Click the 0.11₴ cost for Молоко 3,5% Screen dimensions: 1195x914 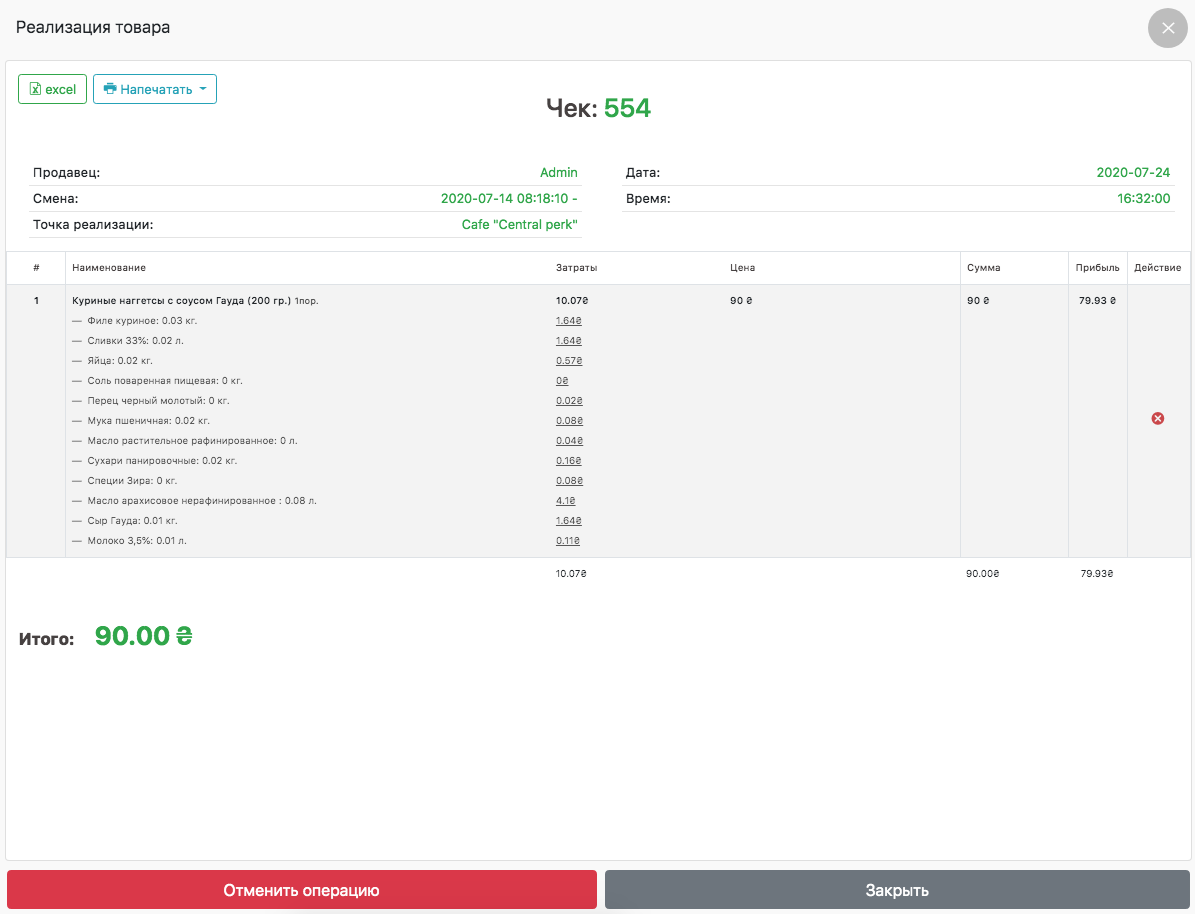point(567,541)
